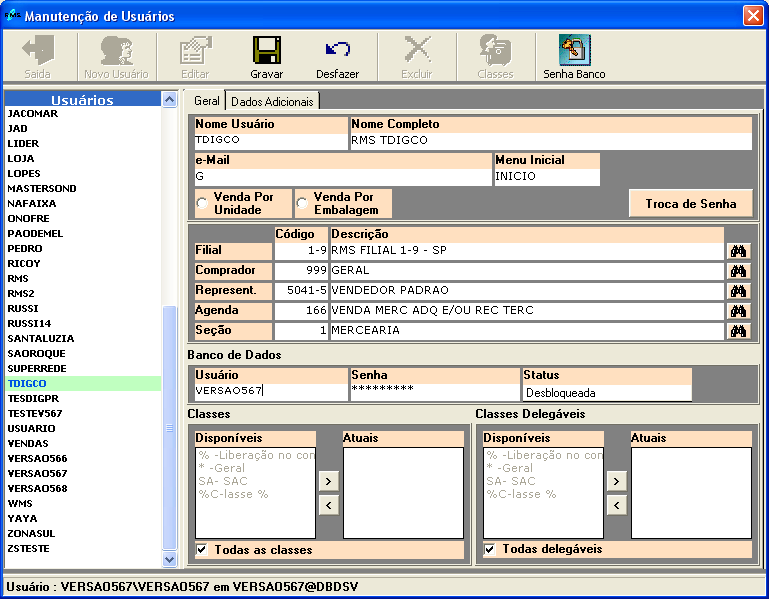Uncheck the Todas as classes checkbox
Screen dimensions: 769x599
(202, 549)
